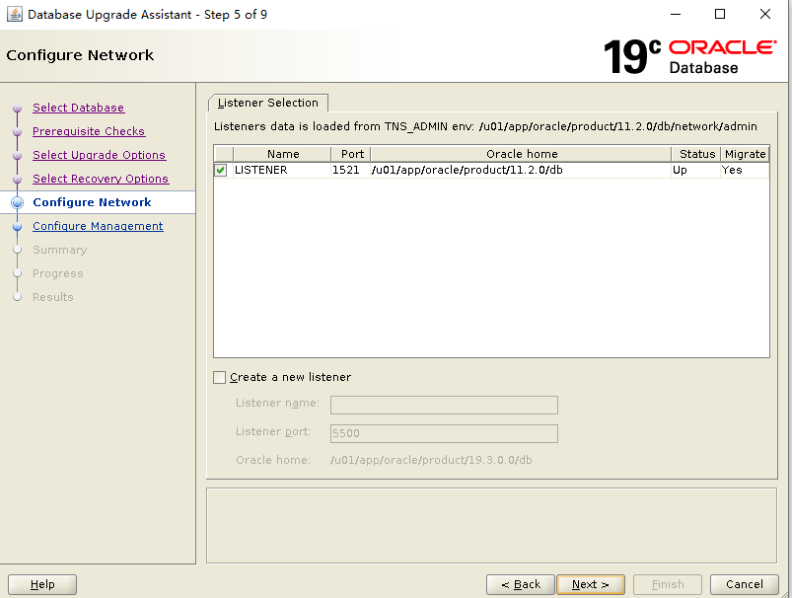Click the Java app icon in title bar
The width and height of the screenshot is (793, 598).
15,14
